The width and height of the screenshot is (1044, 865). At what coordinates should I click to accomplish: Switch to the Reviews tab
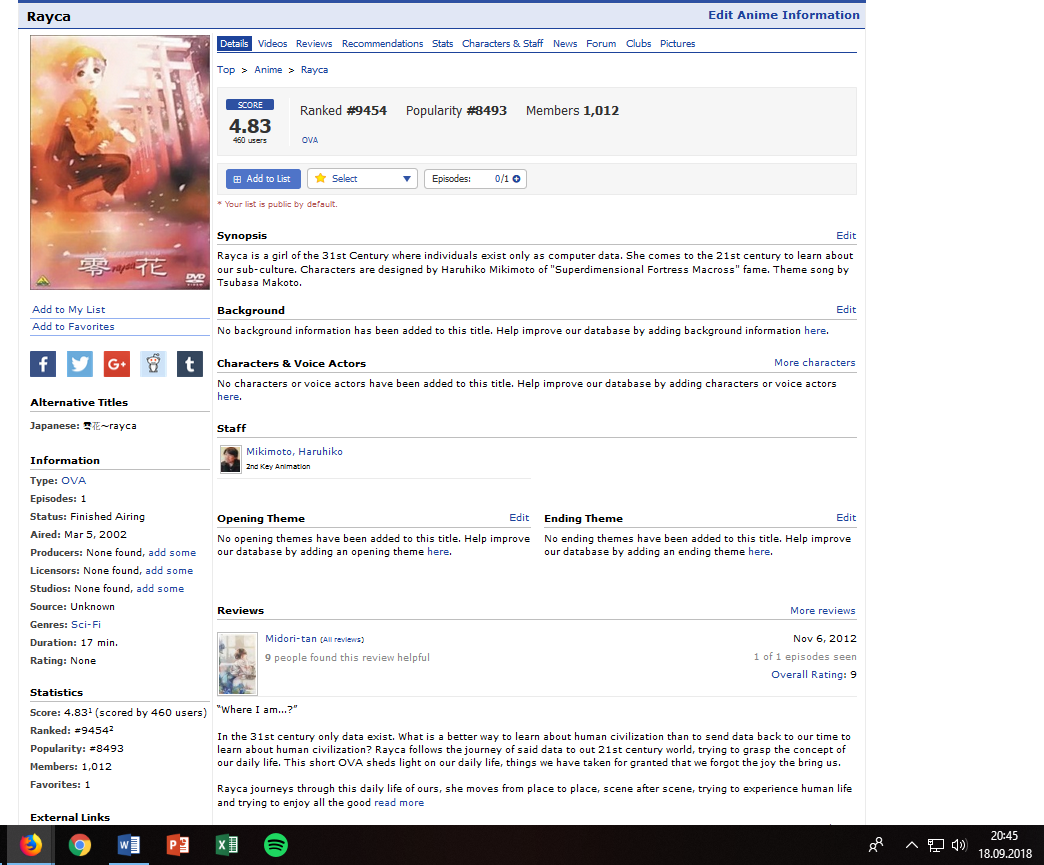click(x=314, y=43)
